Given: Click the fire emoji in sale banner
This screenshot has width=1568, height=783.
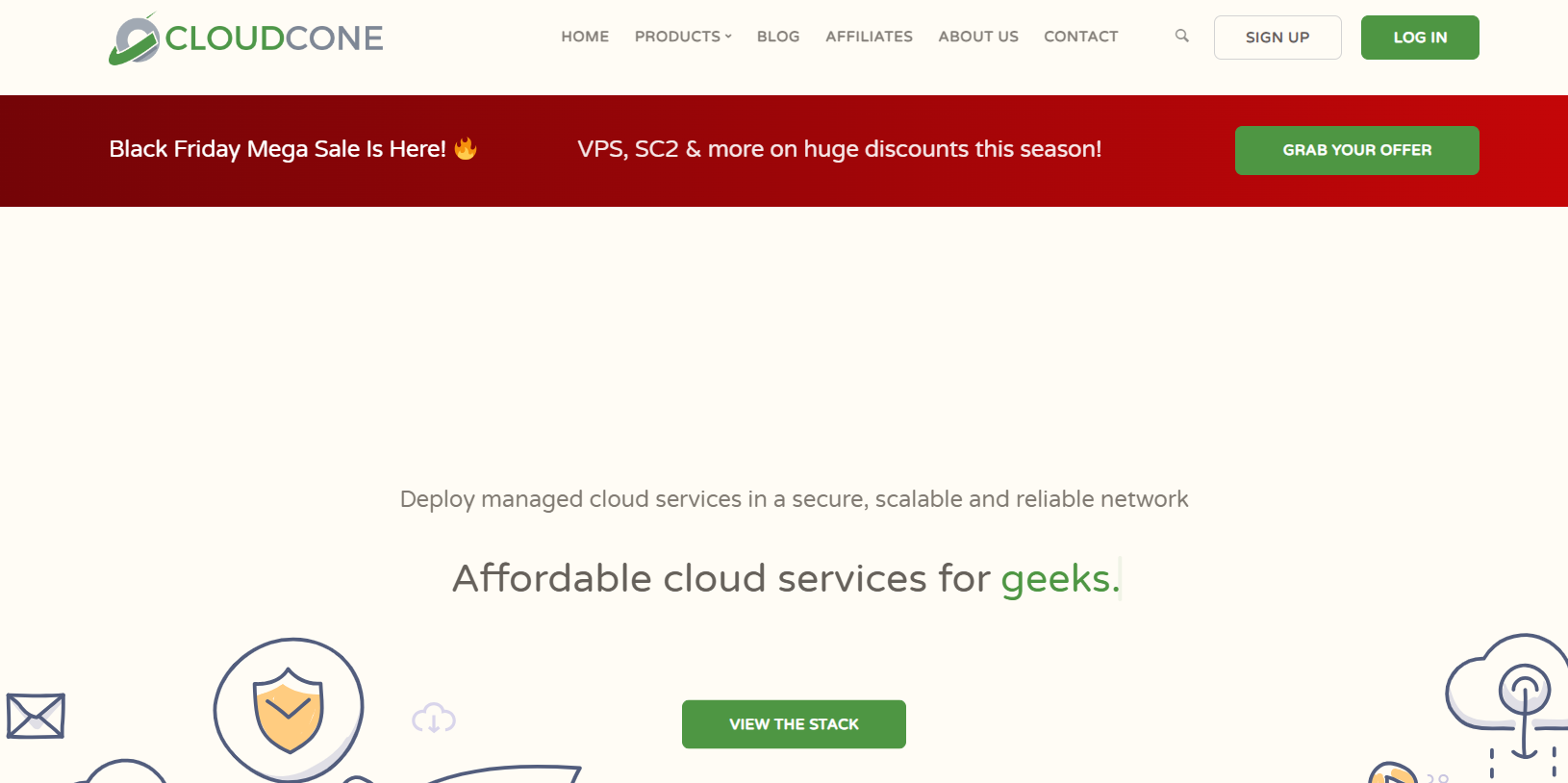Looking at the screenshot, I should pos(466,148).
